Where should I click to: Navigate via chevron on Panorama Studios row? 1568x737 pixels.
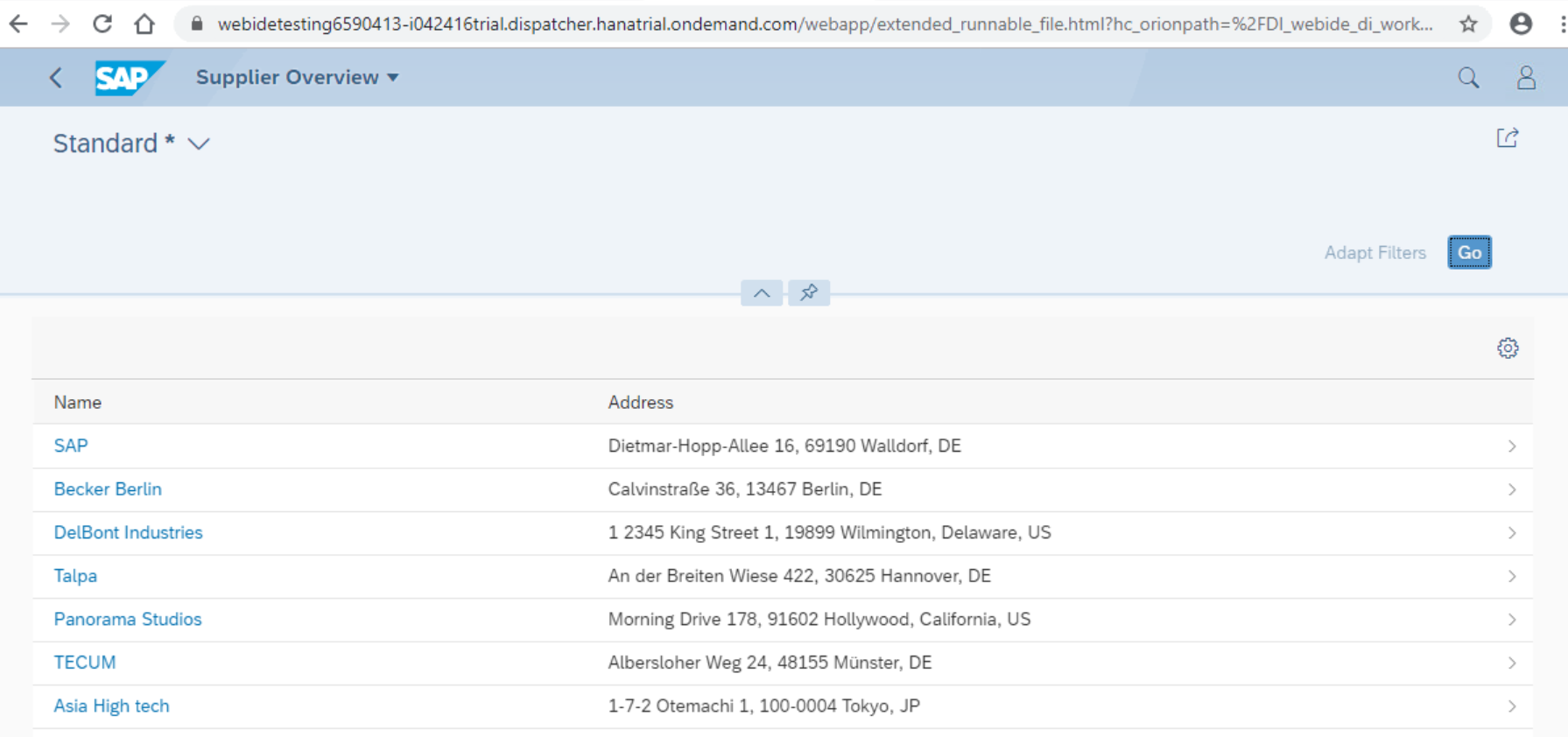click(x=1512, y=620)
